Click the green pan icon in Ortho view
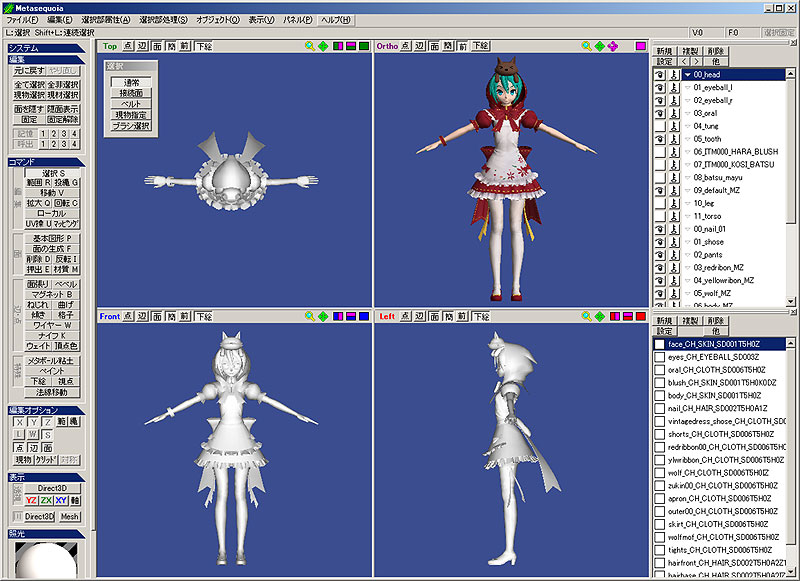Image resolution: width=800 pixels, height=581 pixels. (599, 46)
